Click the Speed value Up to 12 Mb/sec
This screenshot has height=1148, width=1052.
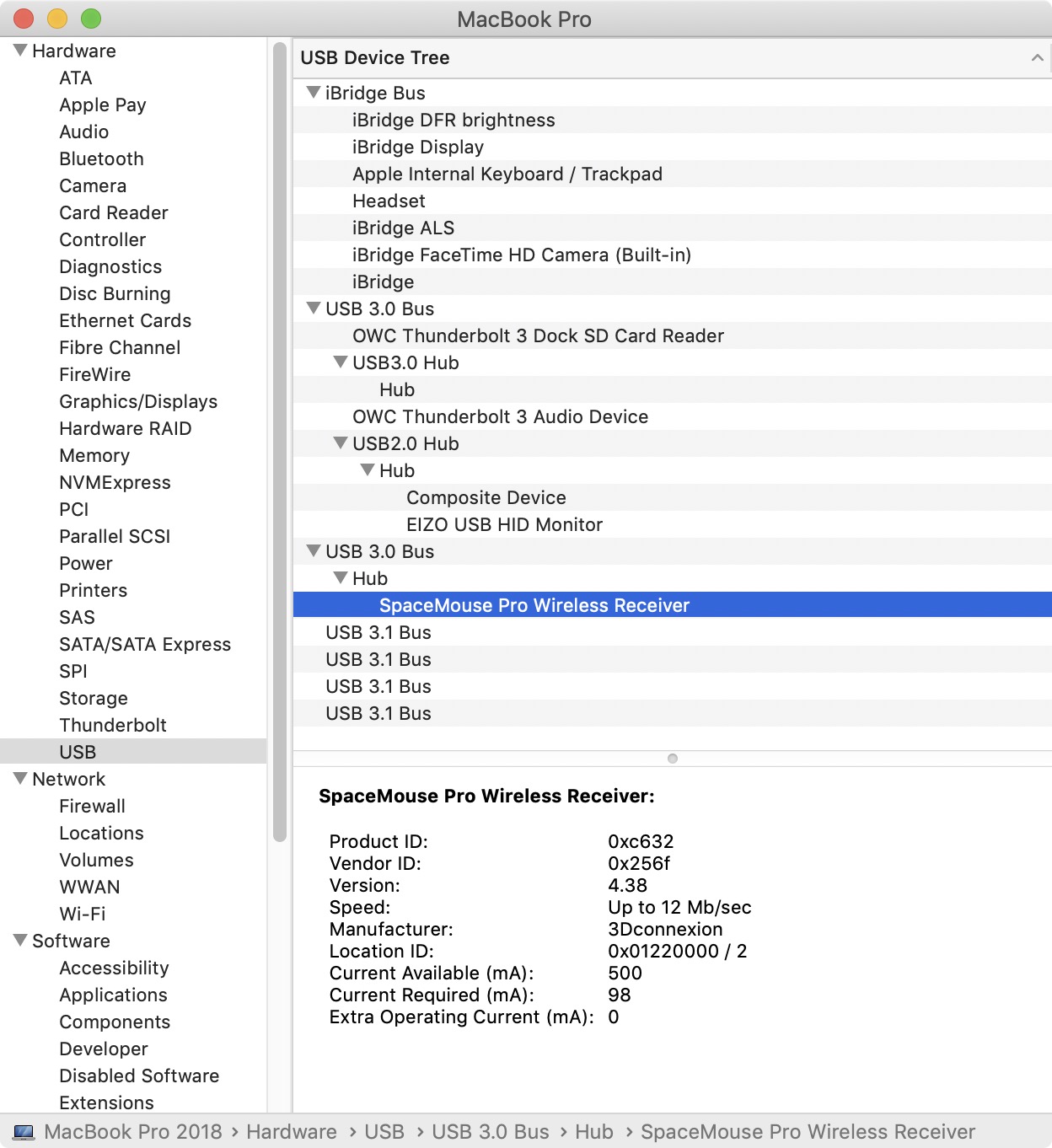679,907
